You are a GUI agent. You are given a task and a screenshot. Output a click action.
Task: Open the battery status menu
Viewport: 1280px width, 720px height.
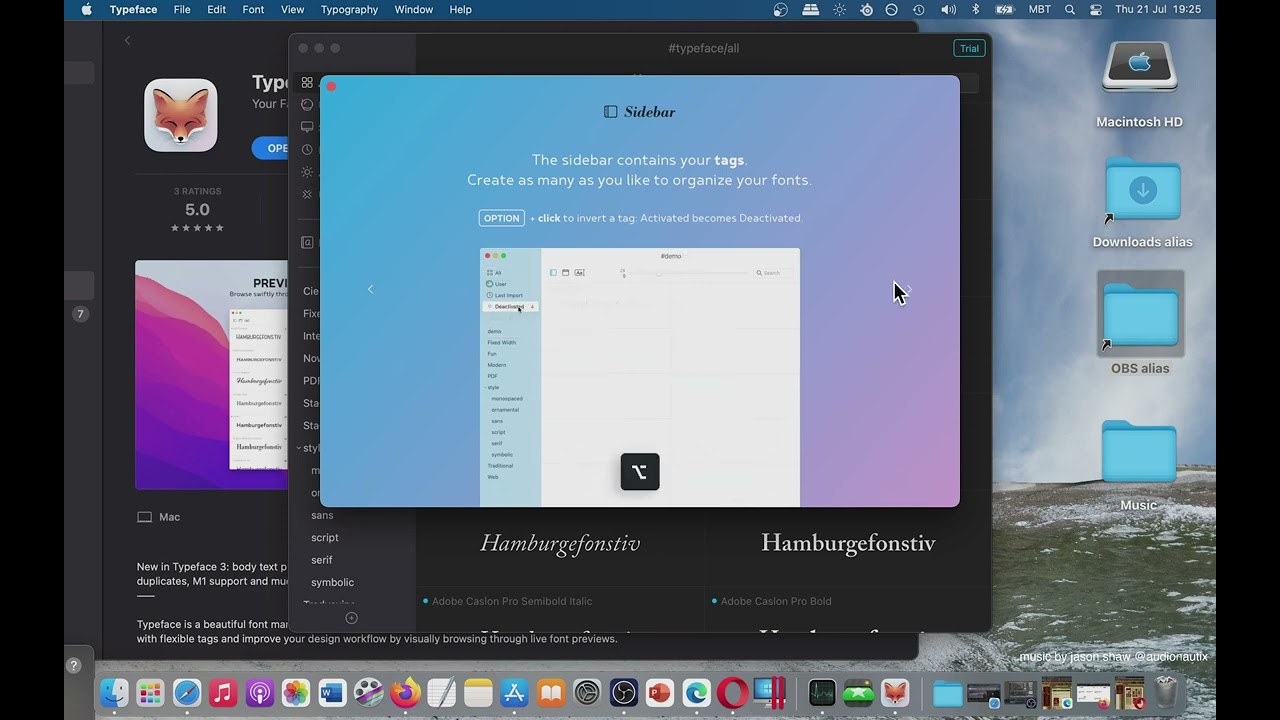pos(1005,9)
